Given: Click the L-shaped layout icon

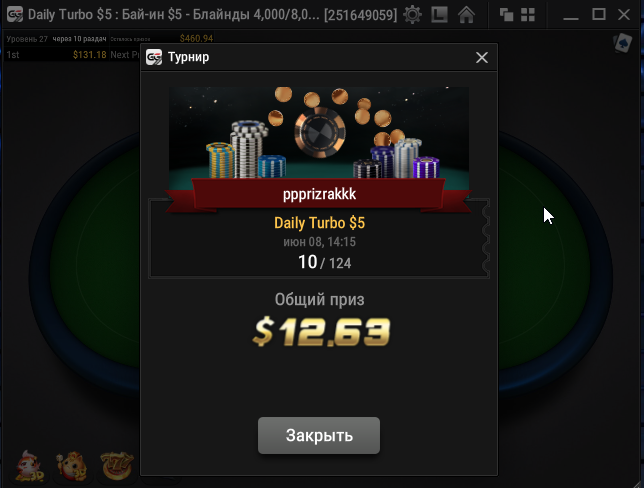Looking at the screenshot, I should tap(439, 15).
